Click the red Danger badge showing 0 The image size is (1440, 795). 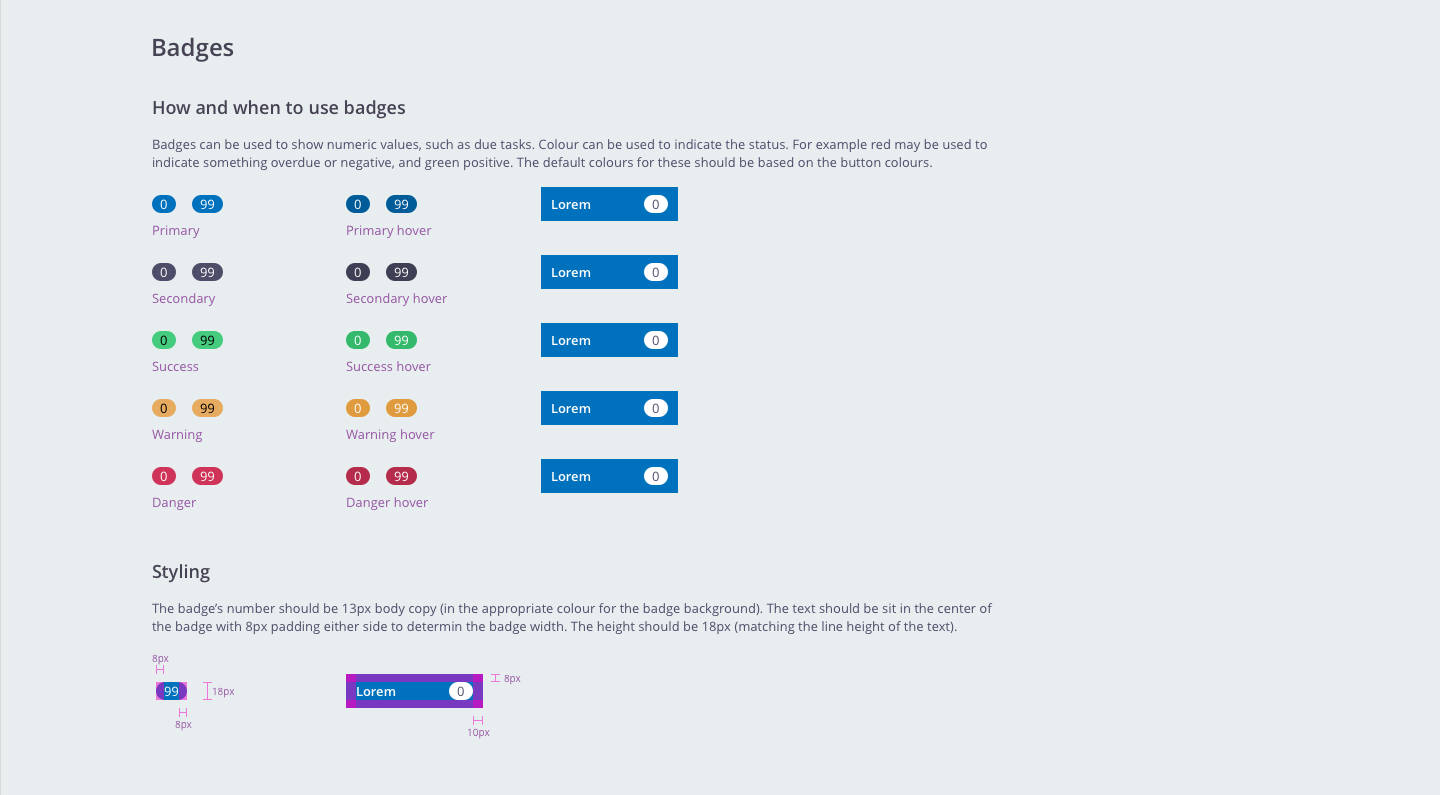click(x=164, y=476)
